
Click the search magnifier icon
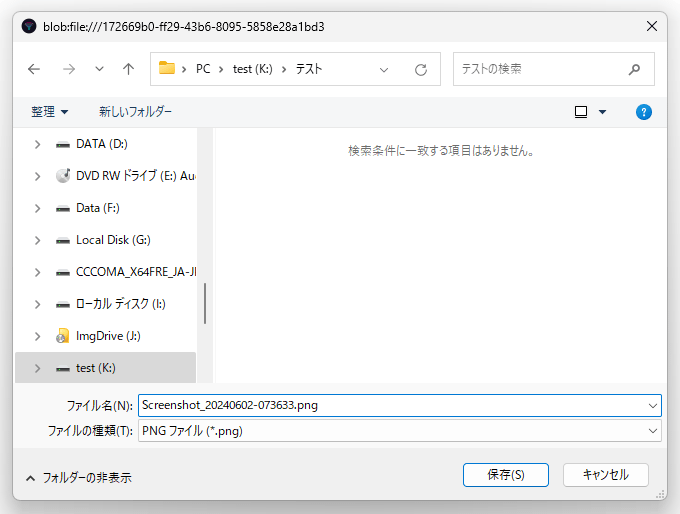[x=634, y=69]
